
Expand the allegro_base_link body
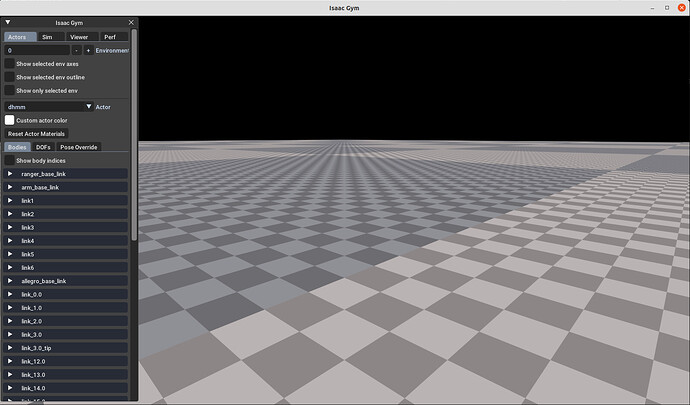(66, 281)
